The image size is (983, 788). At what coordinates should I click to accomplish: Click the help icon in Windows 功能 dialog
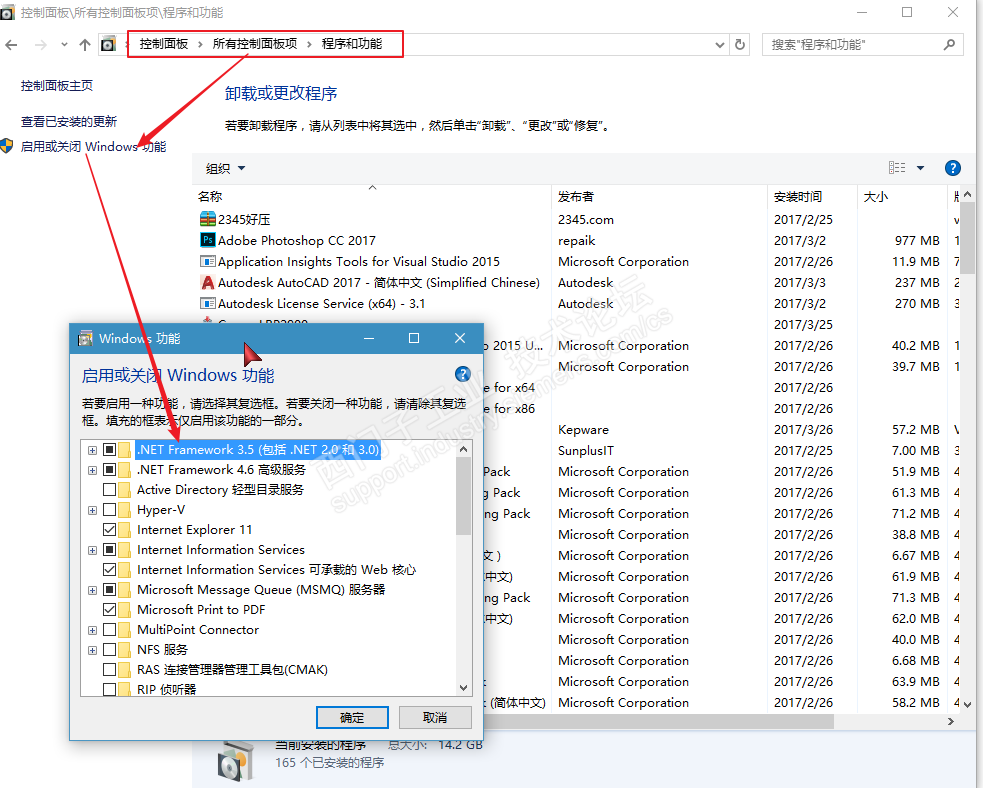click(x=463, y=374)
